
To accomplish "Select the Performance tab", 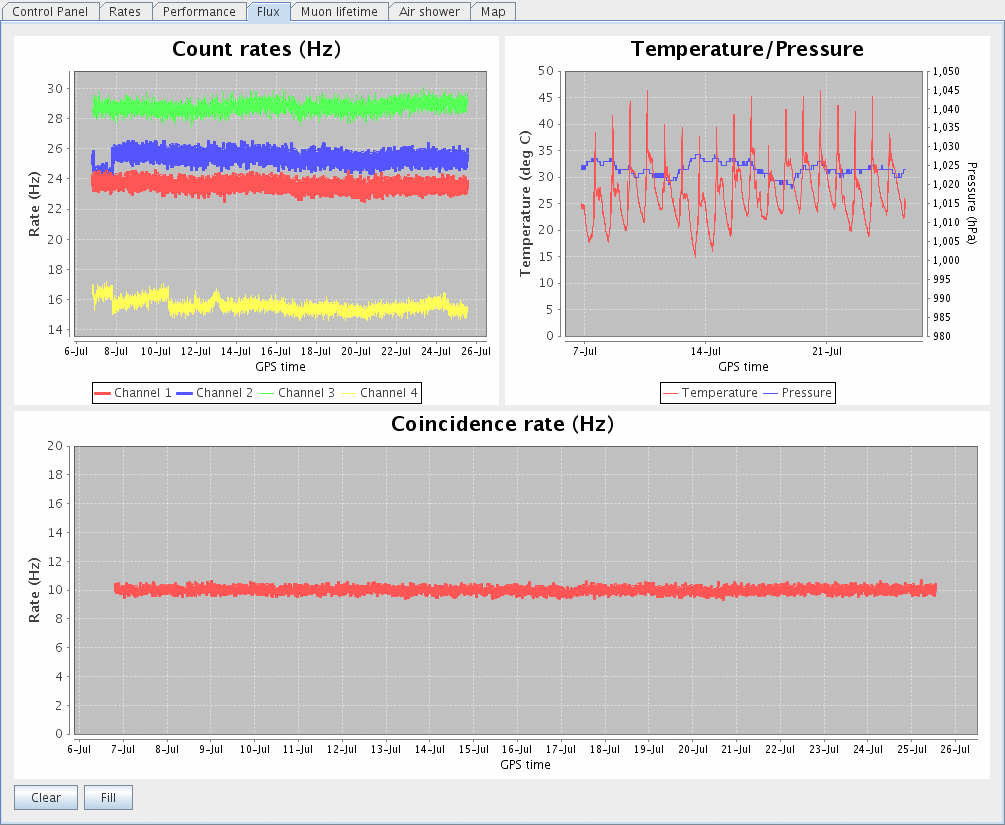I will [199, 12].
